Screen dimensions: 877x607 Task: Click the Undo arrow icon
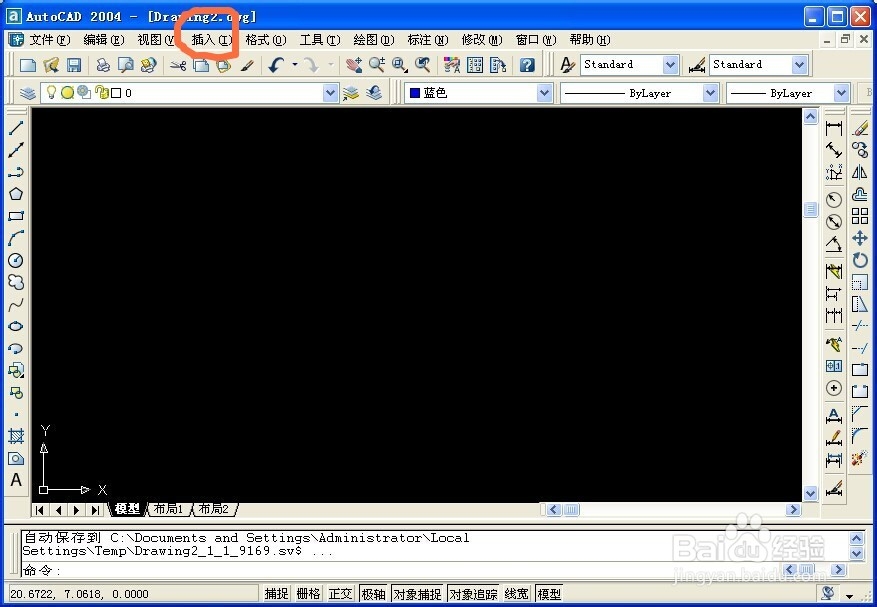point(276,65)
